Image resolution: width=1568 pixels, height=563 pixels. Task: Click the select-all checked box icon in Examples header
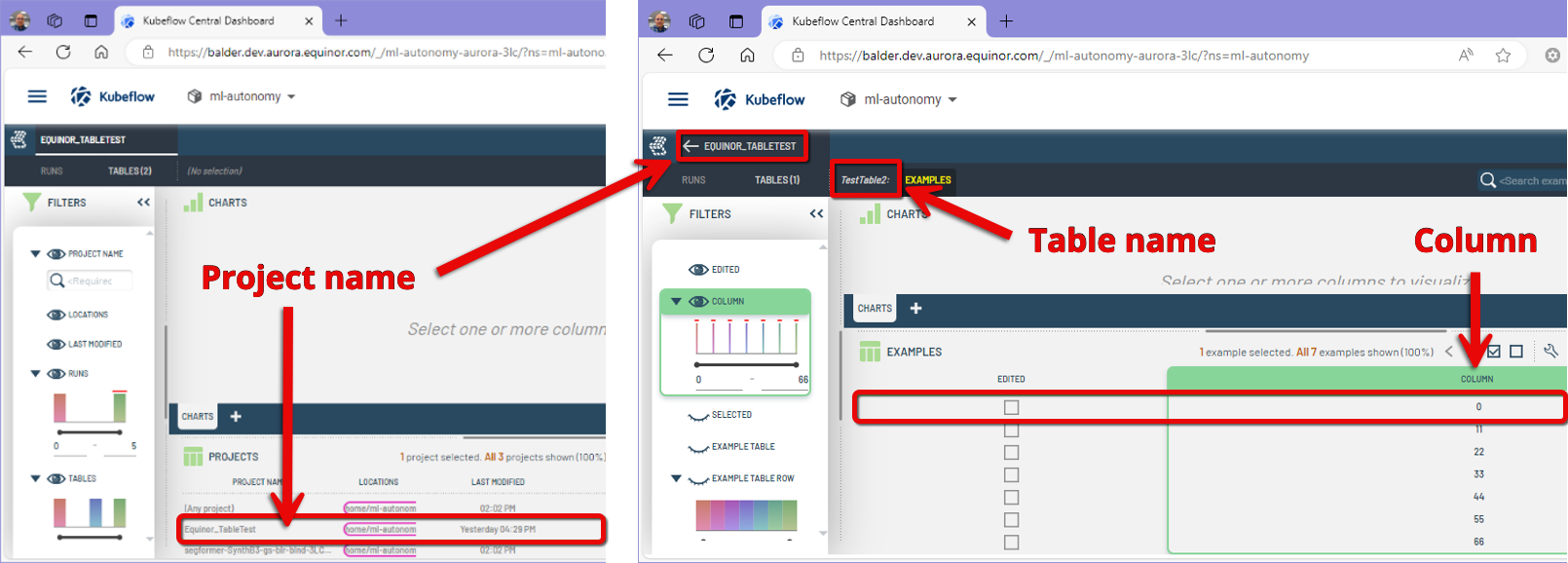(1494, 352)
